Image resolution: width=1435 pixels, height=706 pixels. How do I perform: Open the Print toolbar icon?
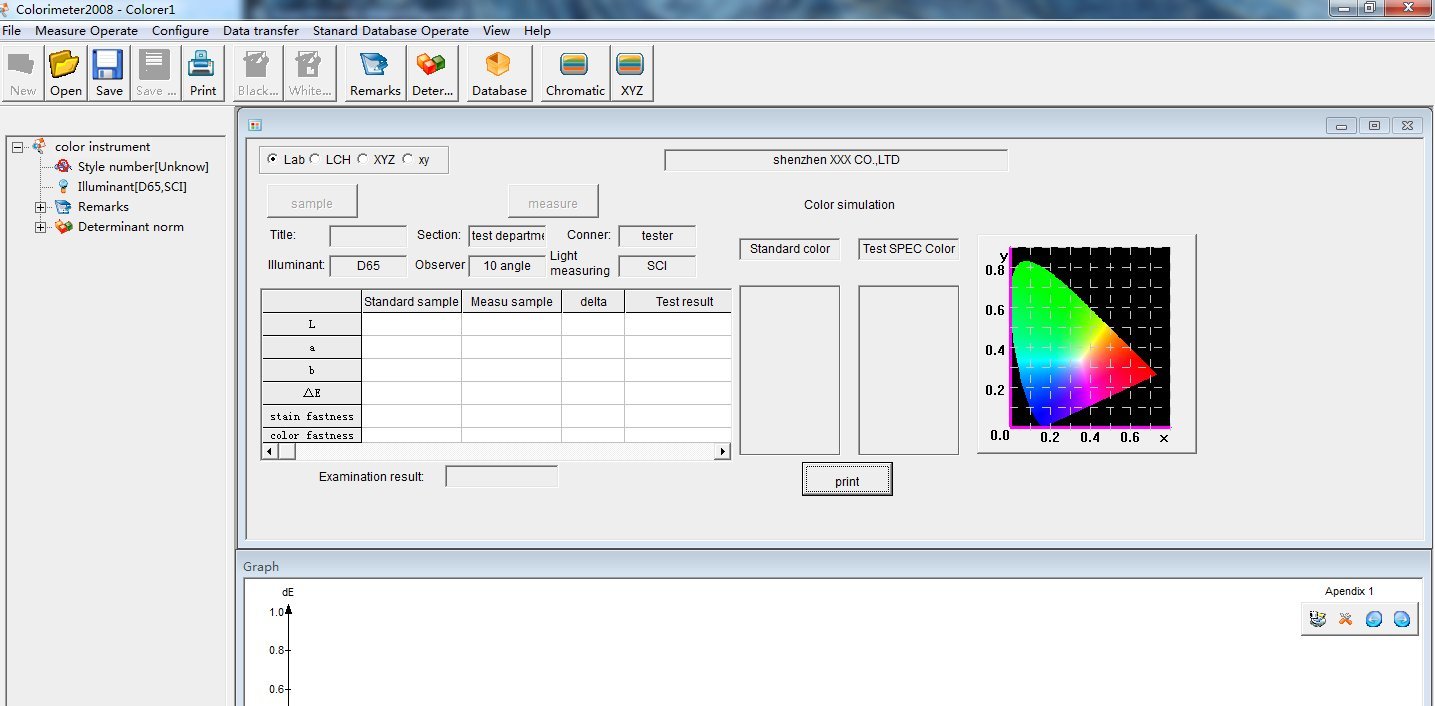tap(202, 70)
